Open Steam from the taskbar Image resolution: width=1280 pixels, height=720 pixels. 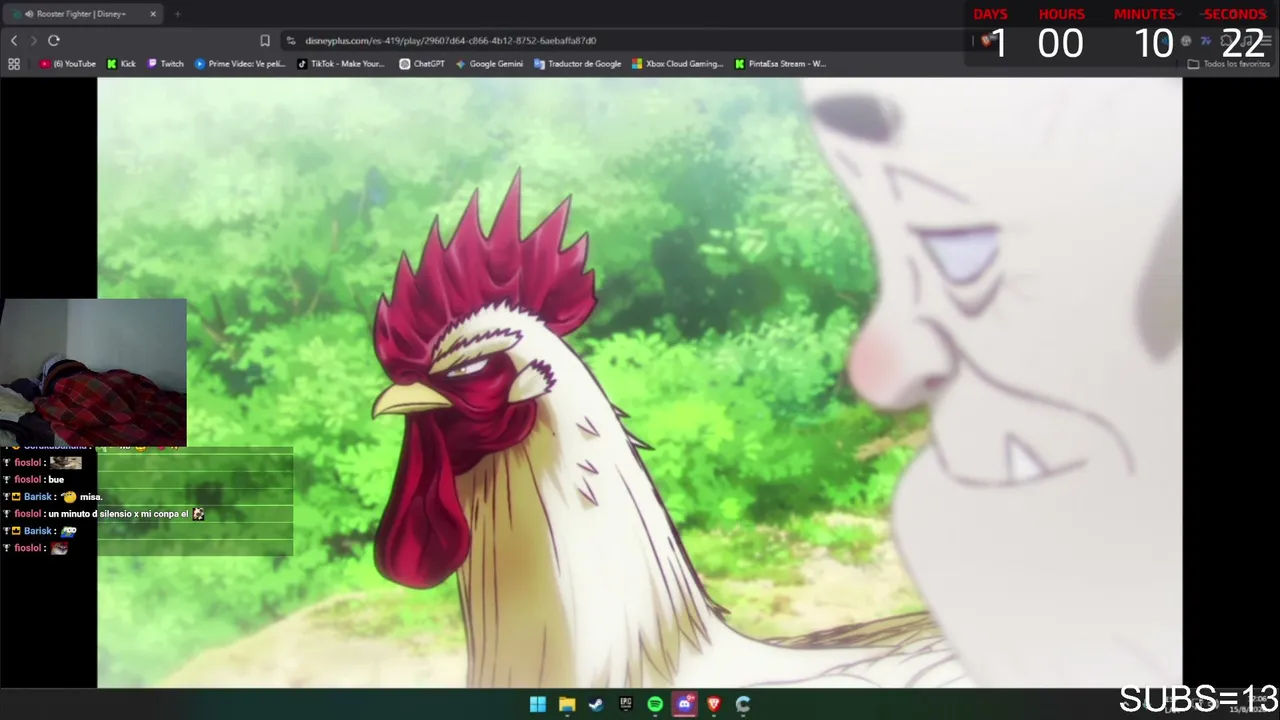click(596, 704)
